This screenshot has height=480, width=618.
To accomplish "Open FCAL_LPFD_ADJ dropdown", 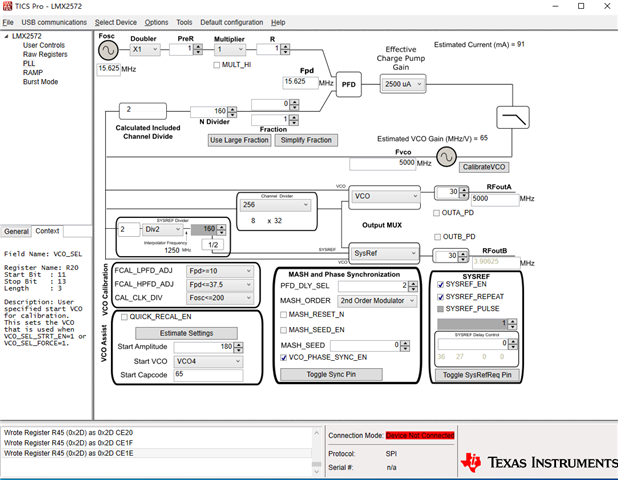I will coord(219,271).
